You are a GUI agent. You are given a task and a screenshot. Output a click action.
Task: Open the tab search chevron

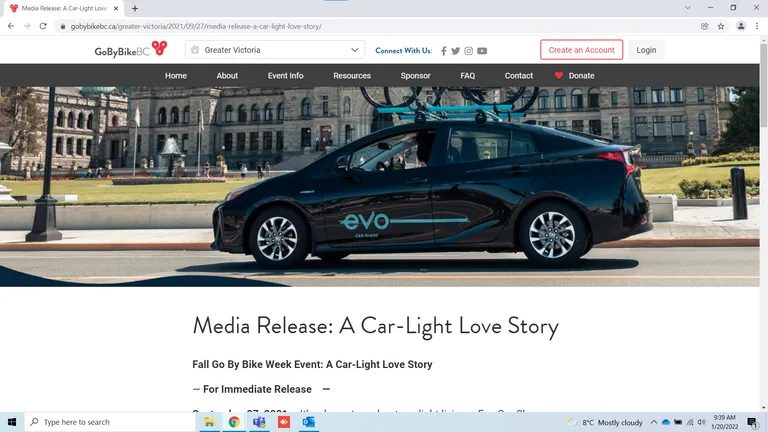tap(688, 8)
